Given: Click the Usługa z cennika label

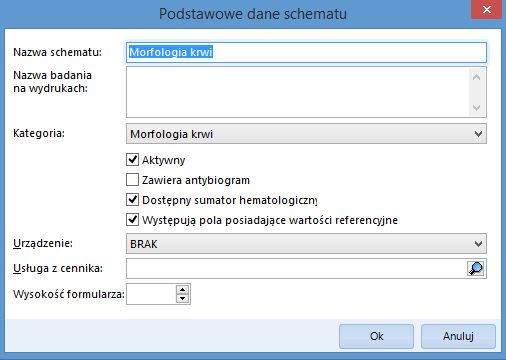Looking at the screenshot, I should [x=58, y=268].
